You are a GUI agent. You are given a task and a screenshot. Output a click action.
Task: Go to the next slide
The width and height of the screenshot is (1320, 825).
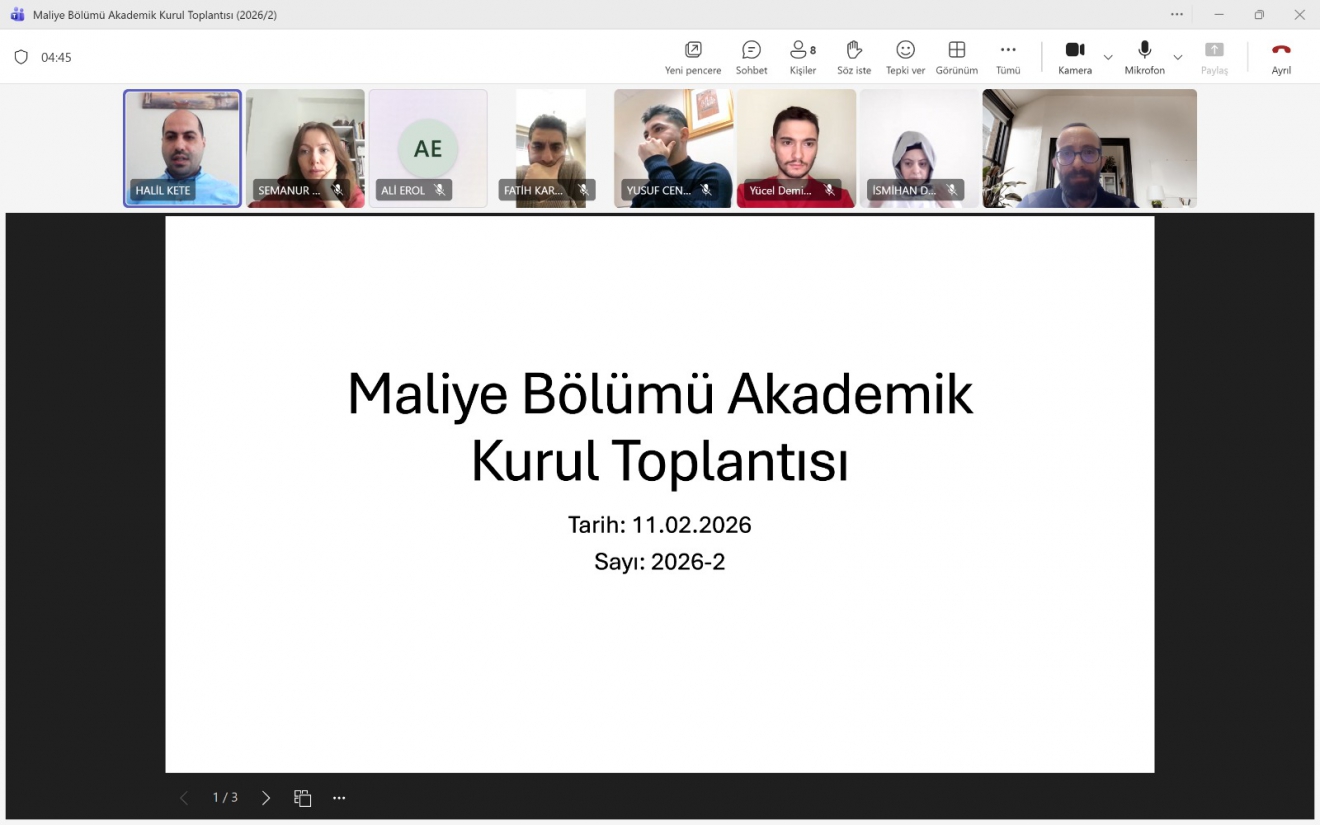(x=266, y=798)
